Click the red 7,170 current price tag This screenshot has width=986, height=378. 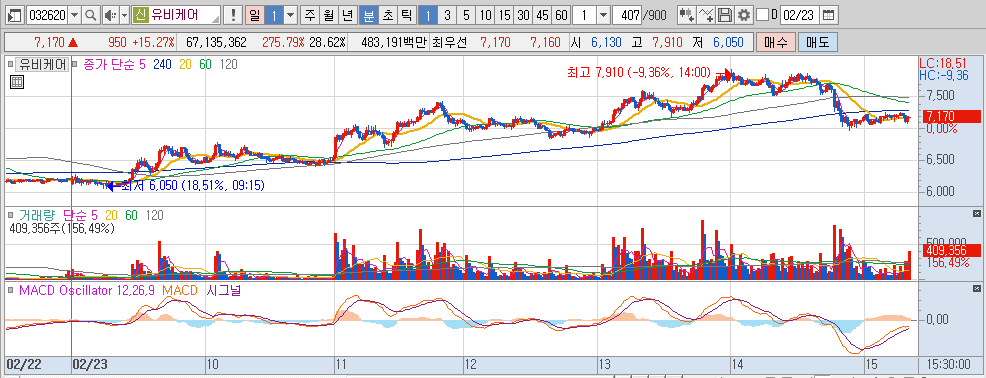coord(951,116)
